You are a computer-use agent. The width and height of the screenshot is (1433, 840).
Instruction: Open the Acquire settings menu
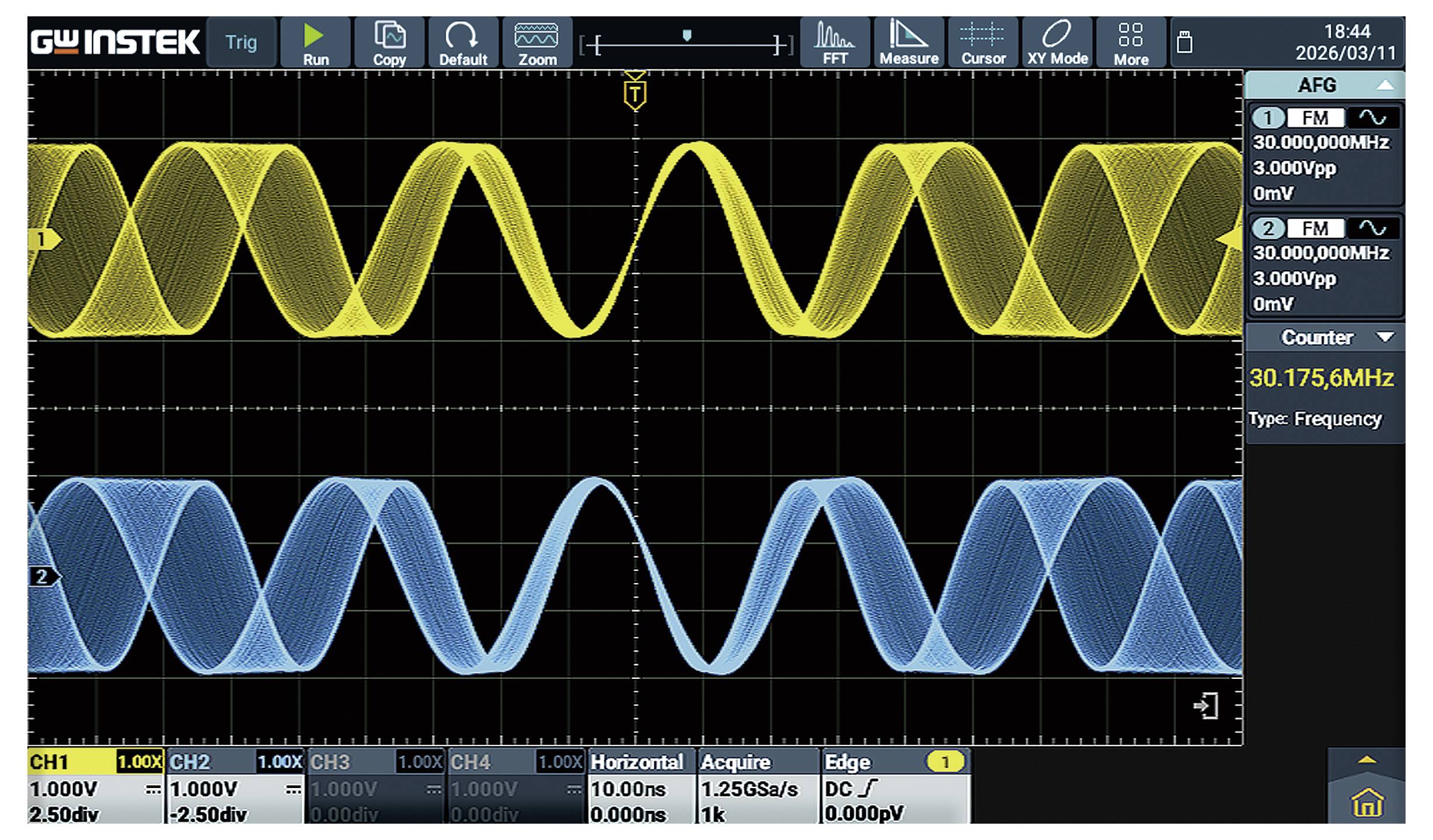click(759, 786)
